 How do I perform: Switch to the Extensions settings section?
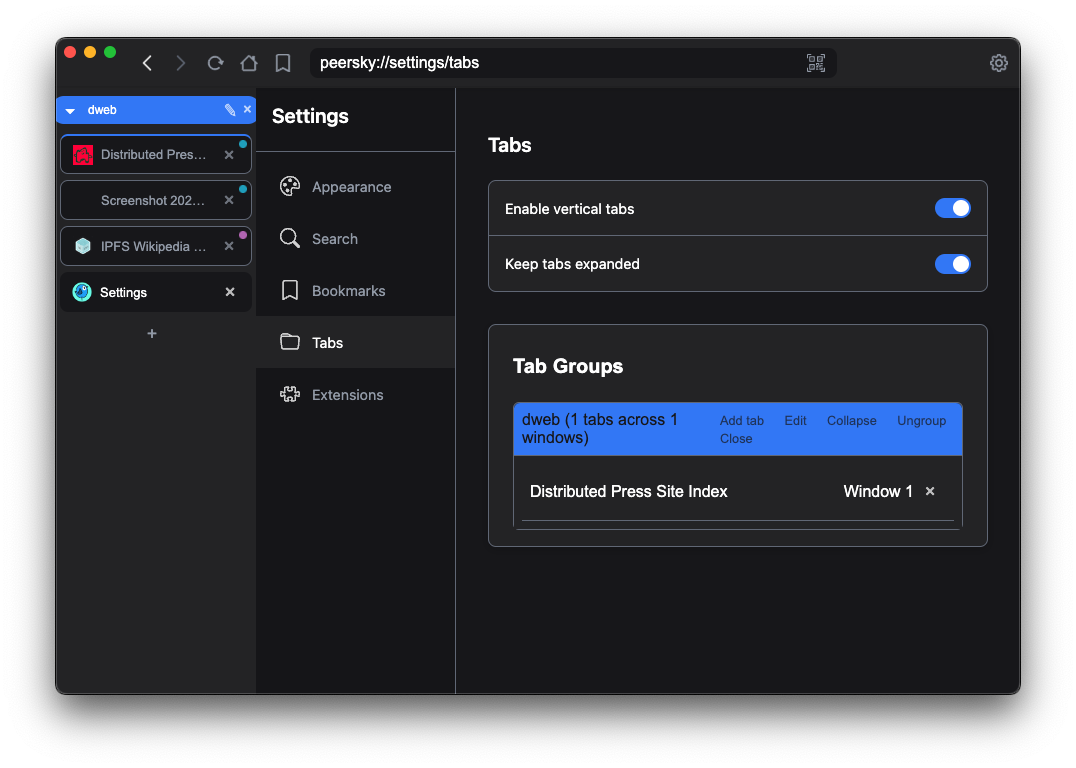[347, 395]
